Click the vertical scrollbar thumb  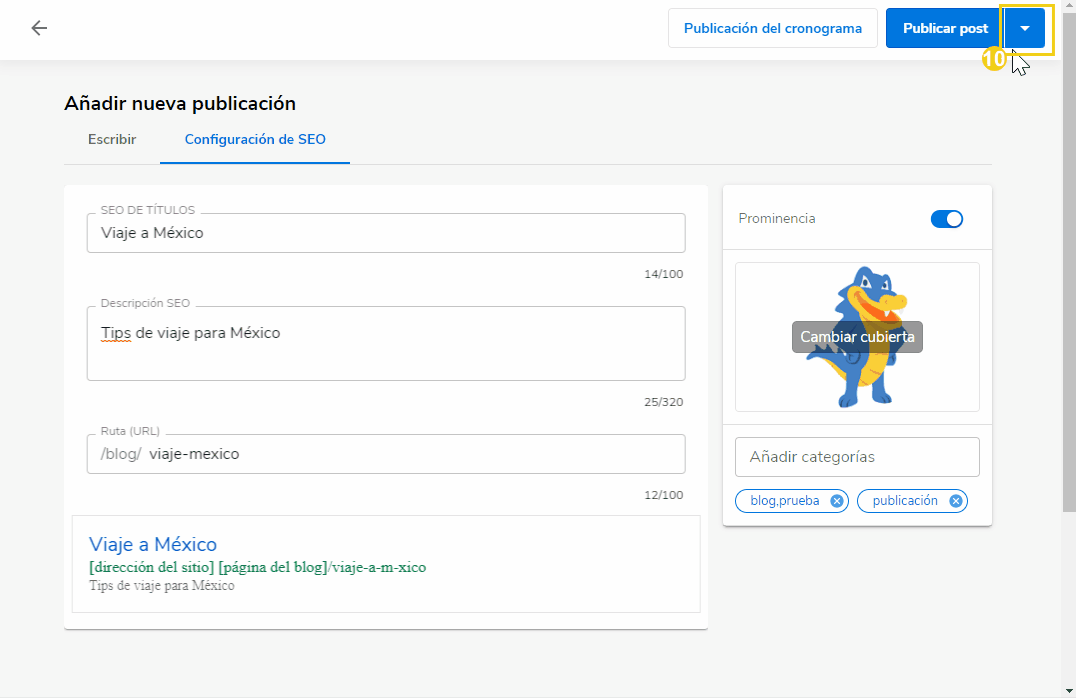(x=1069, y=261)
